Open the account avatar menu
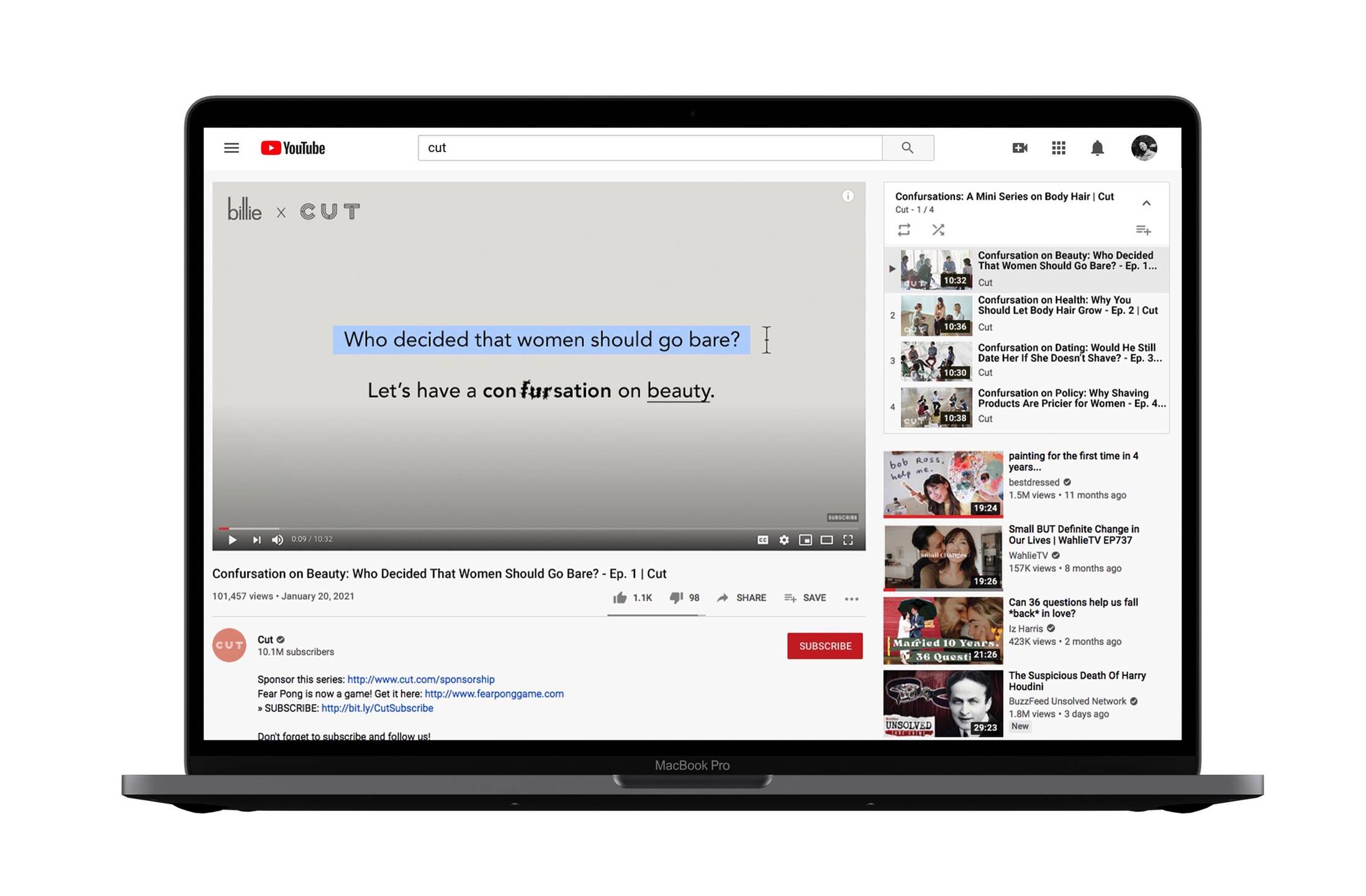The image size is (1366, 896). pos(1144,148)
